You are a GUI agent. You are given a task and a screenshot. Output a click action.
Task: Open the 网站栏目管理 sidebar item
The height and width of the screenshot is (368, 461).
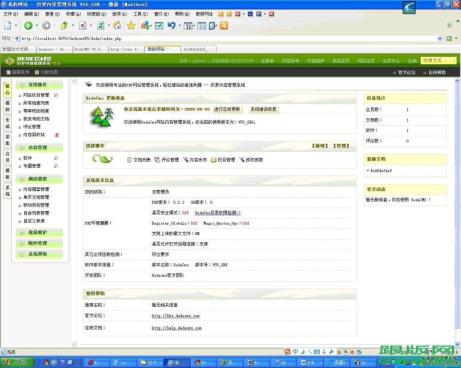coord(36,95)
